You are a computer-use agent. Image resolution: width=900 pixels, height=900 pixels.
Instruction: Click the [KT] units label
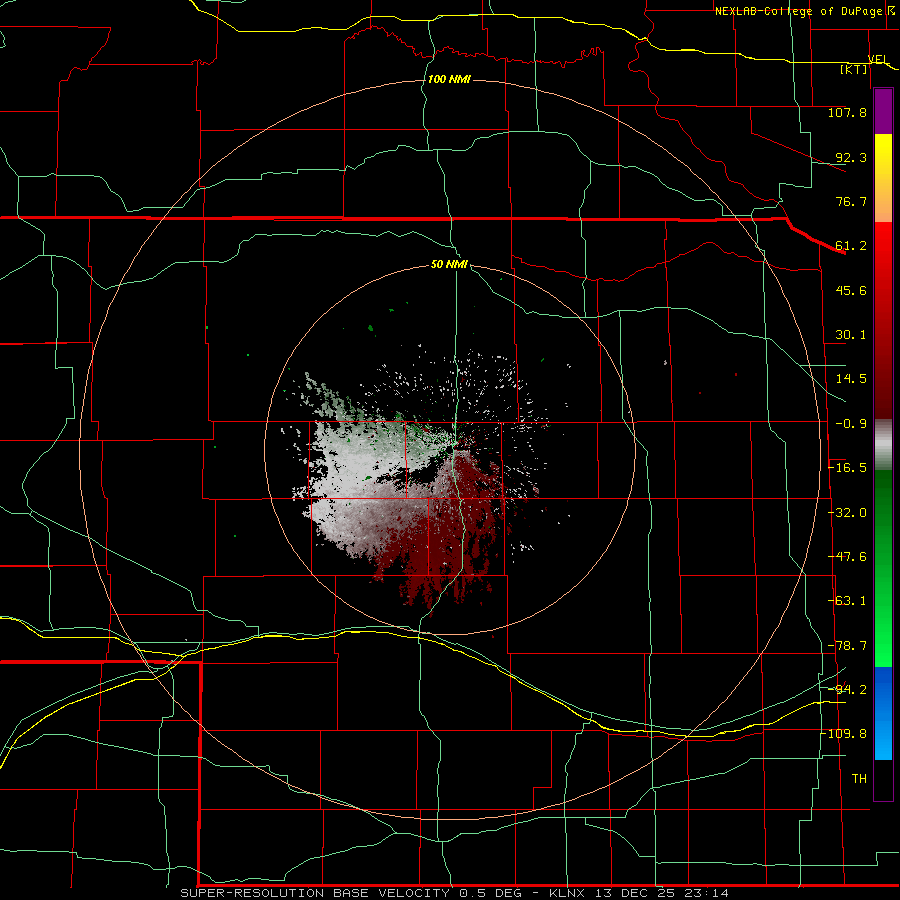tap(854, 69)
